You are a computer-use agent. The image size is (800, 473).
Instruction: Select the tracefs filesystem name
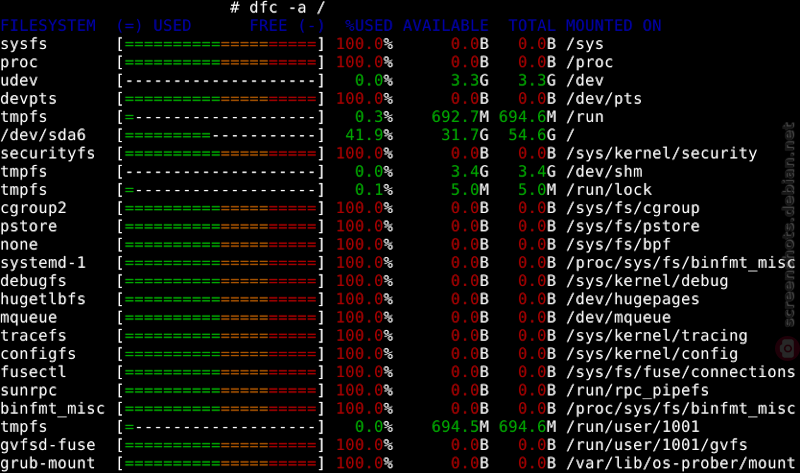tap(33, 336)
